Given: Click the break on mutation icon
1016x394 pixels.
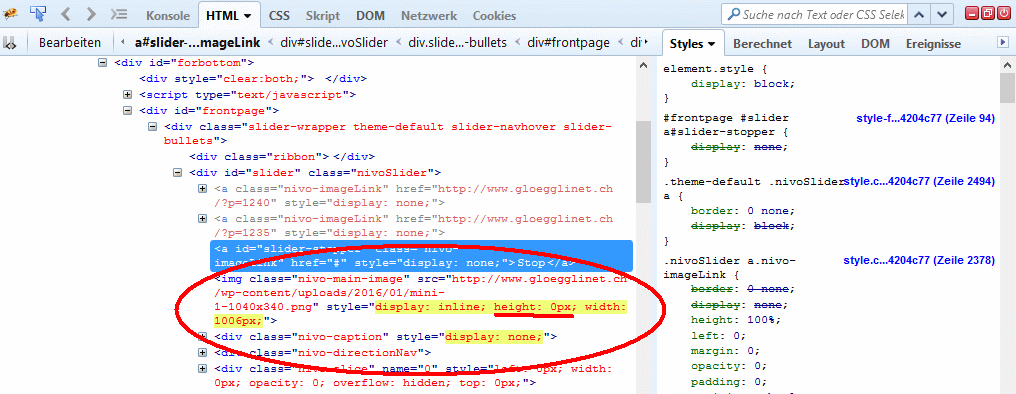Looking at the screenshot, I should click(10, 43).
